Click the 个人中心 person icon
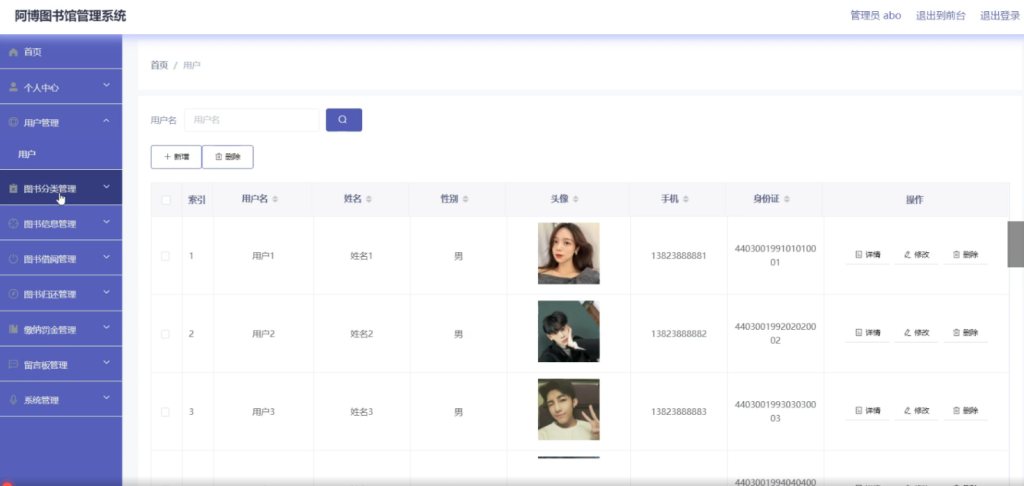 [13, 87]
